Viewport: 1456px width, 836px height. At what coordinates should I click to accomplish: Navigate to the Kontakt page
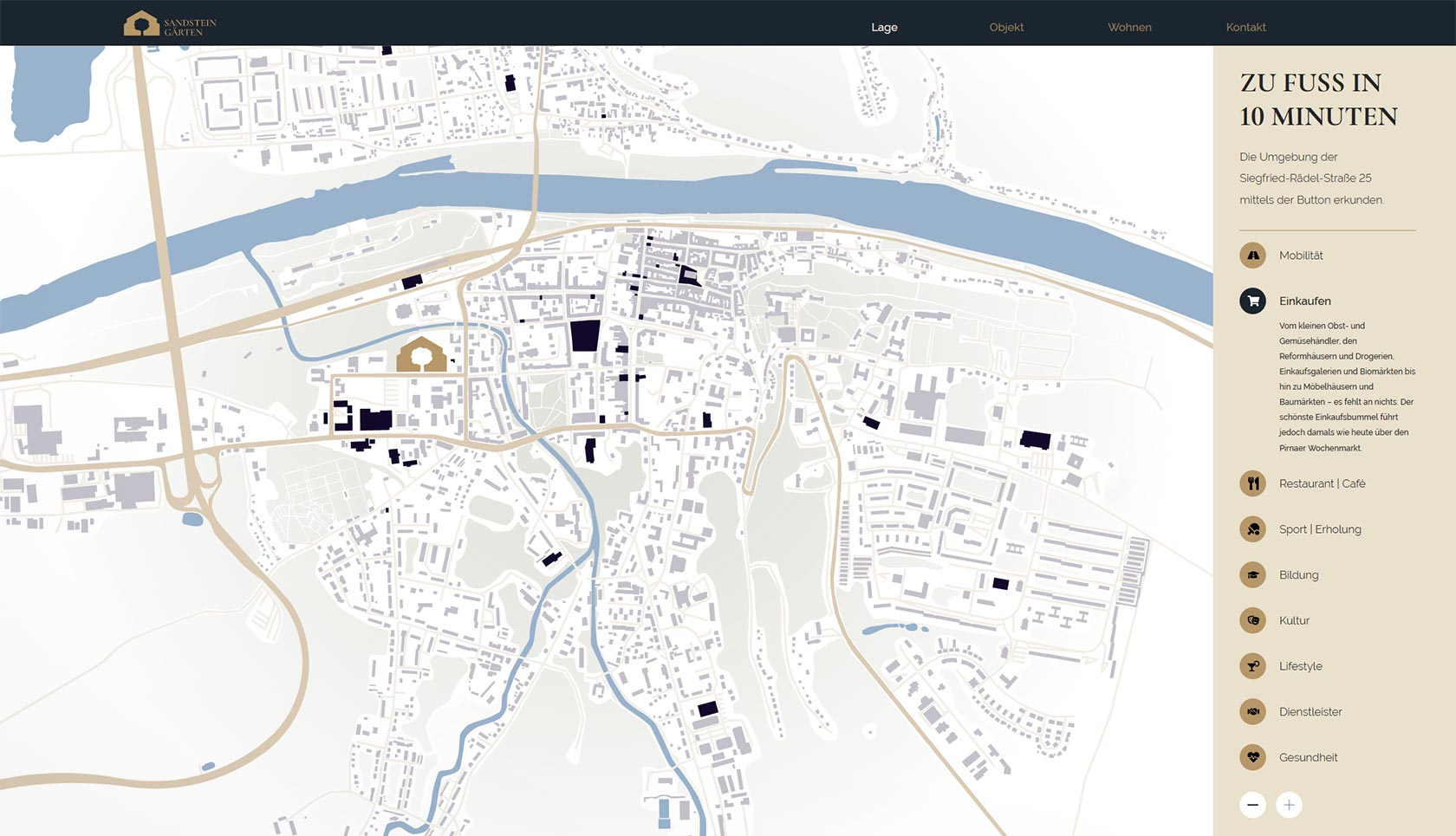[x=1245, y=28]
